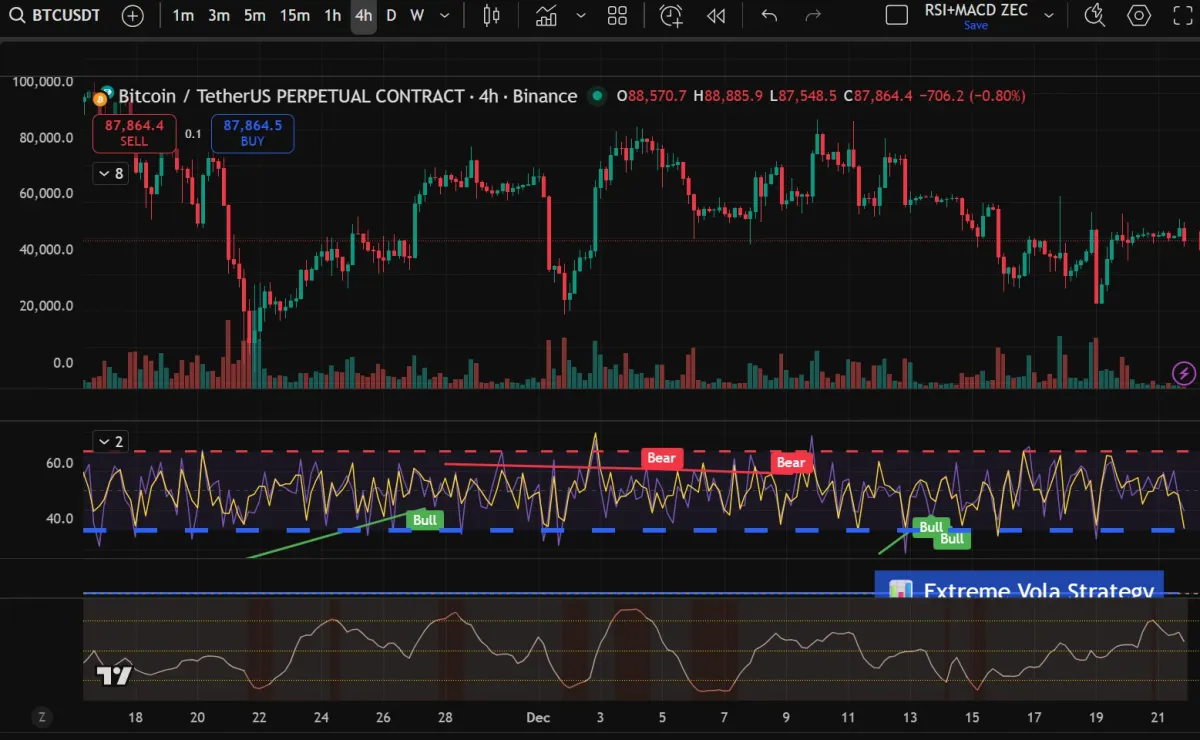Expand the indicators favorites dropdown arrow

point(580,15)
